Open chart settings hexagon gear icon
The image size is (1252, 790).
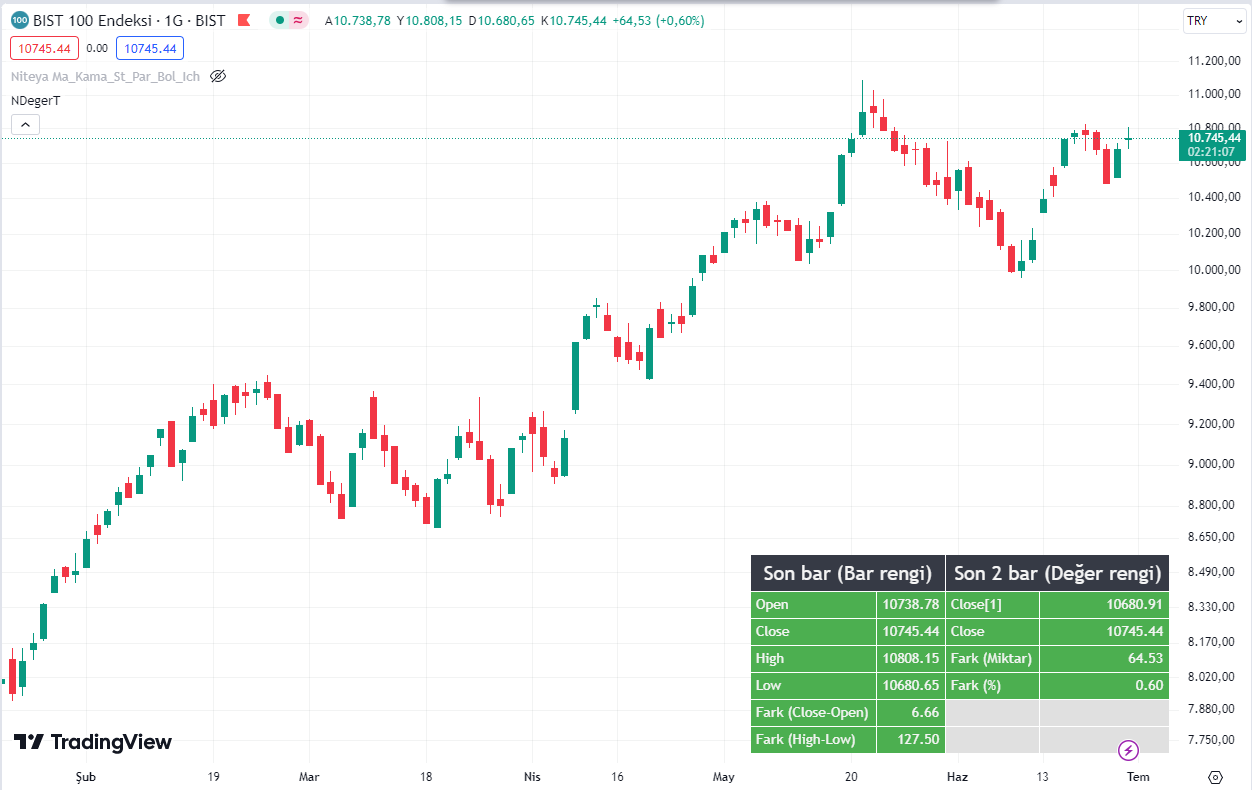click(1216, 777)
